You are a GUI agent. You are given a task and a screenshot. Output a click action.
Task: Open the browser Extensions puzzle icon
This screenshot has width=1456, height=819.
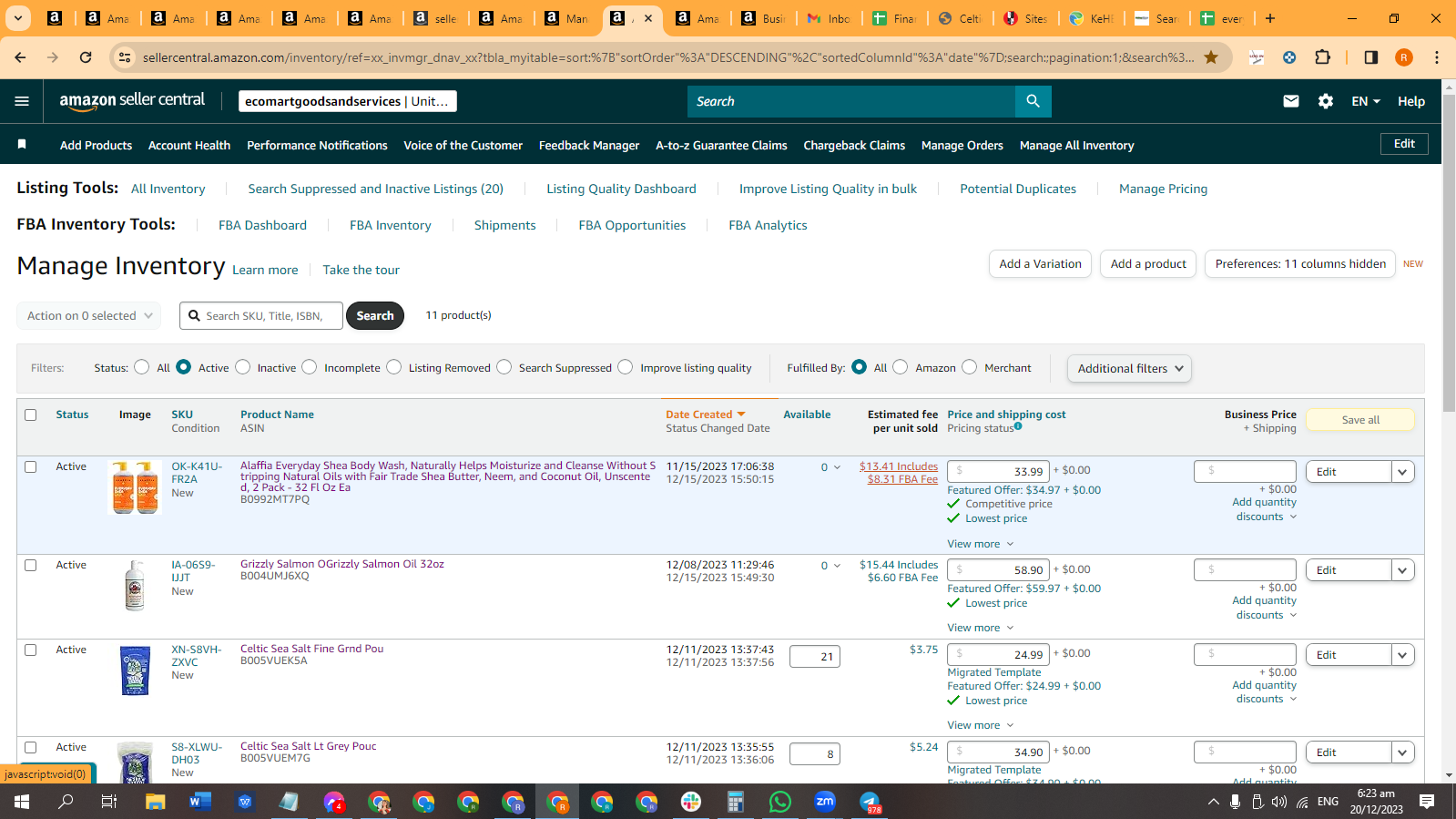[1323, 57]
